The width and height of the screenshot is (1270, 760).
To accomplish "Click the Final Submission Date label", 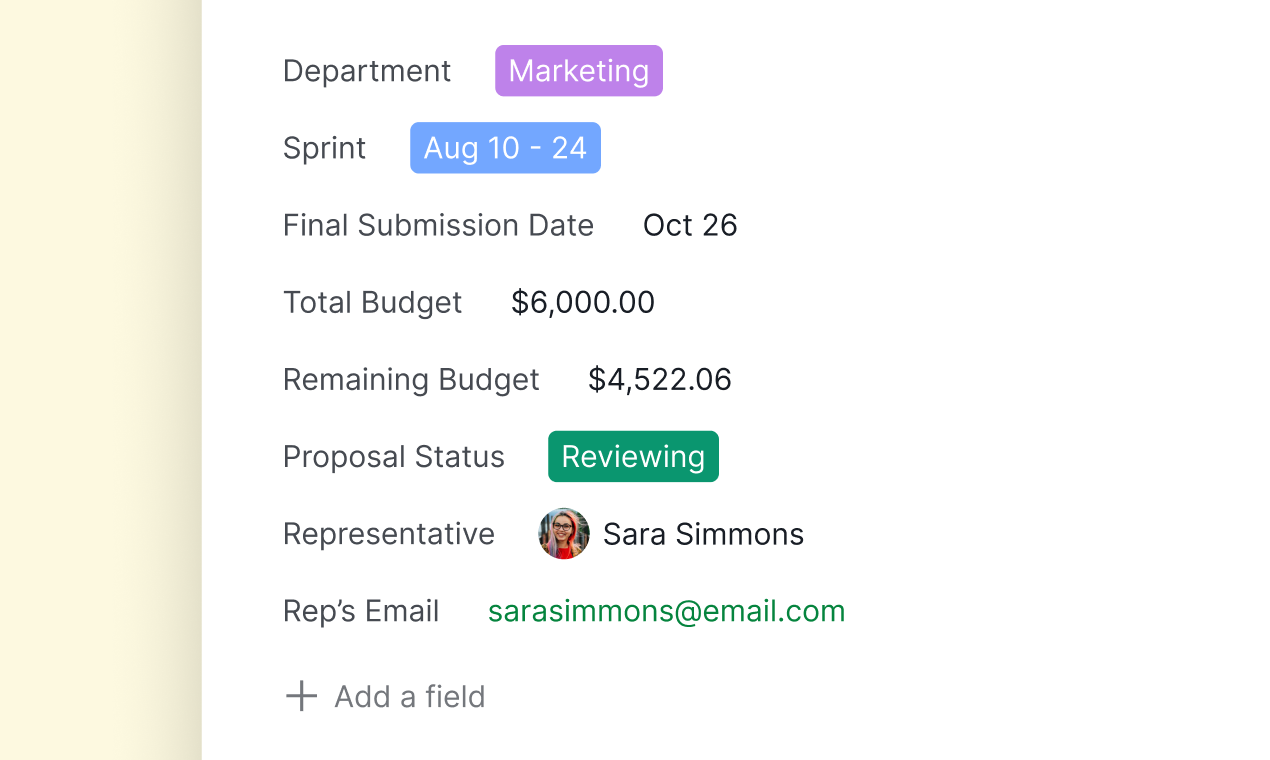I will (x=438, y=225).
